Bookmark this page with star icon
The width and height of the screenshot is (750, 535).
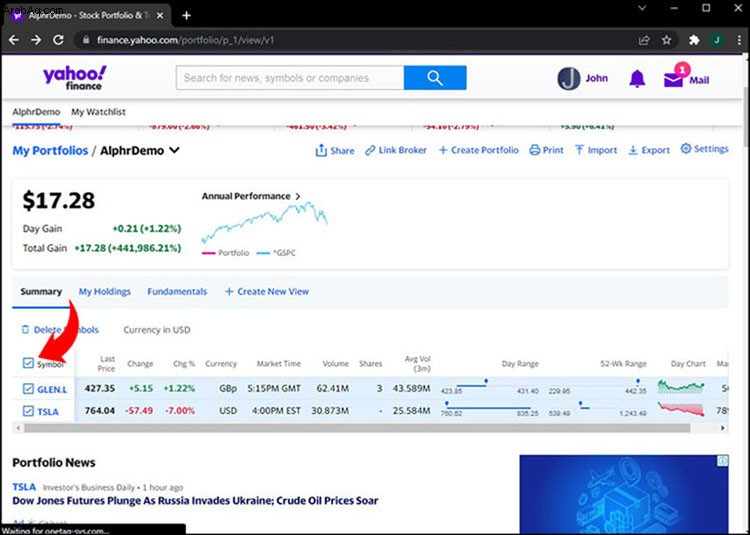coord(666,40)
